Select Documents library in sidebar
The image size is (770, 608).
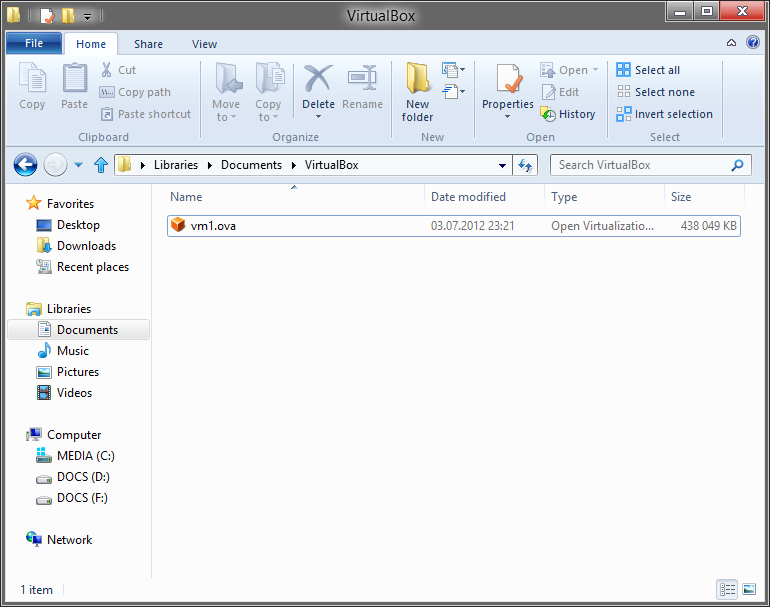pyautogui.click(x=79, y=330)
